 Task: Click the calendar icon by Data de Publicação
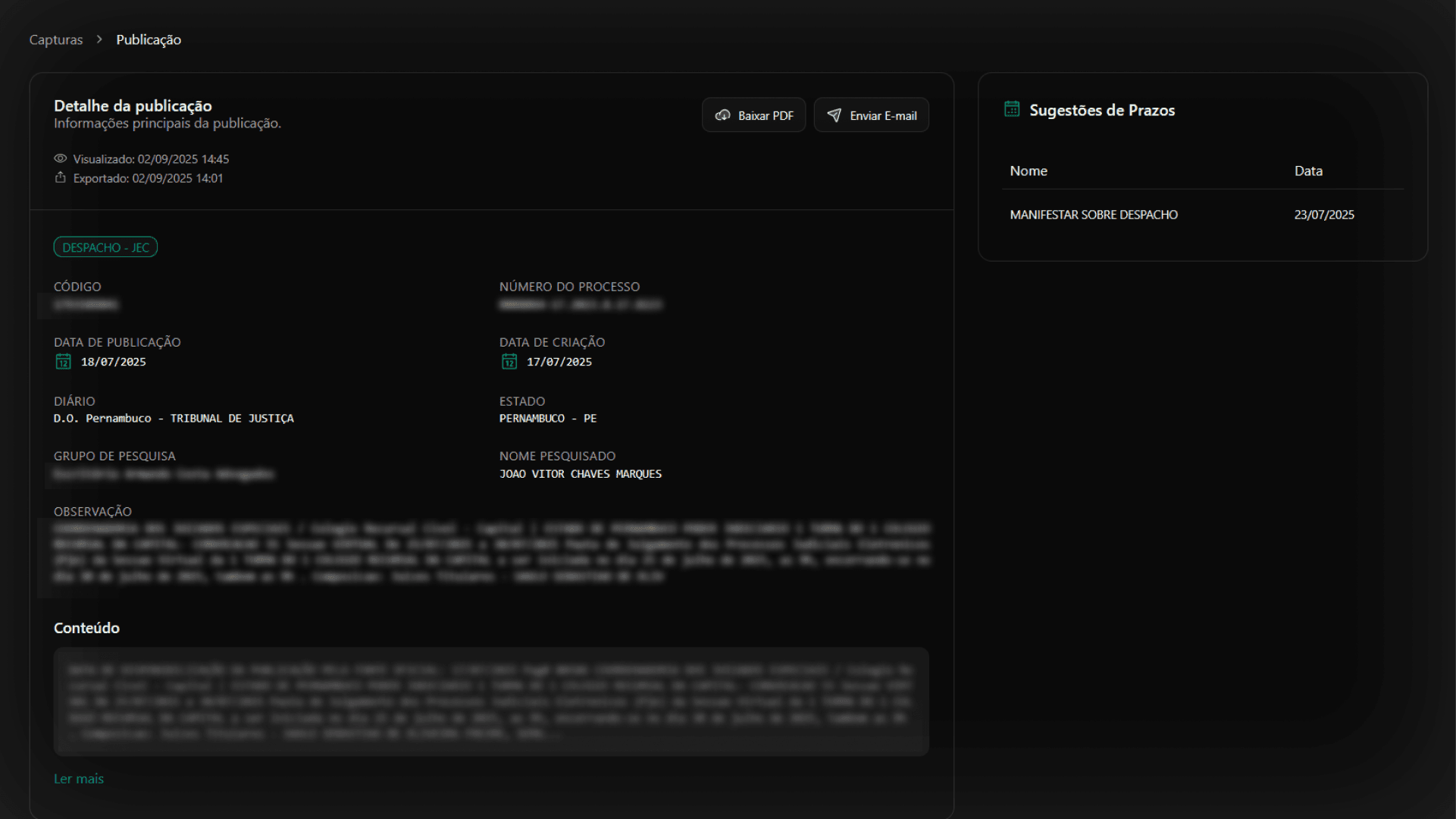[63, 362]
